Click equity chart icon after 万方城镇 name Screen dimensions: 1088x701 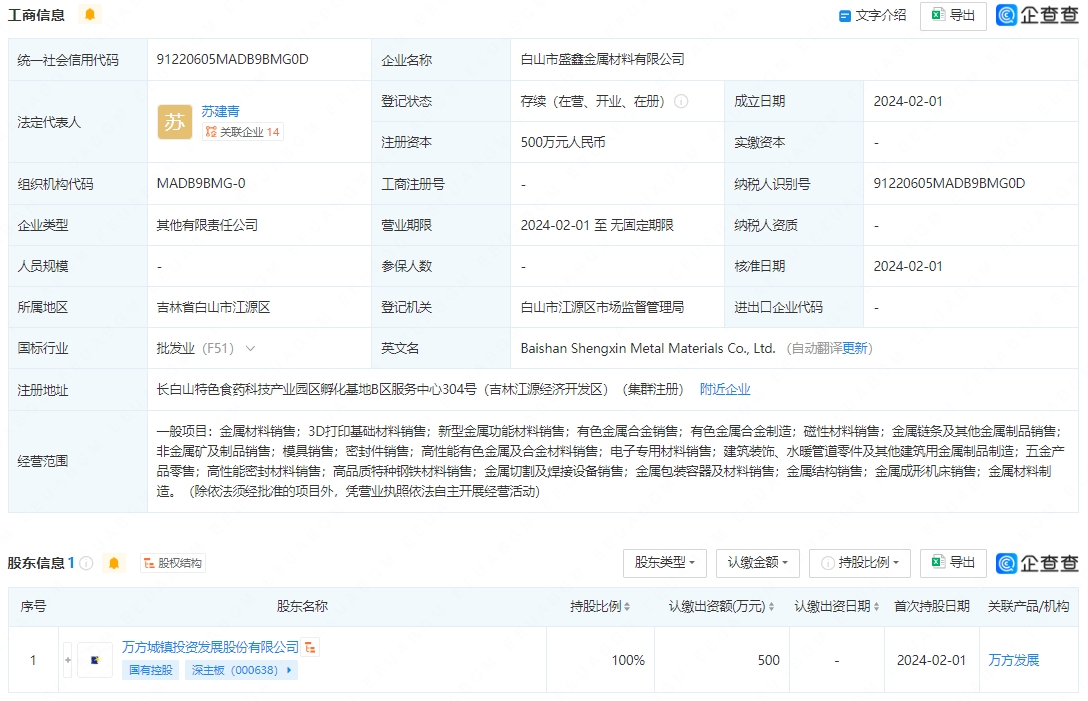pos(310,648)
